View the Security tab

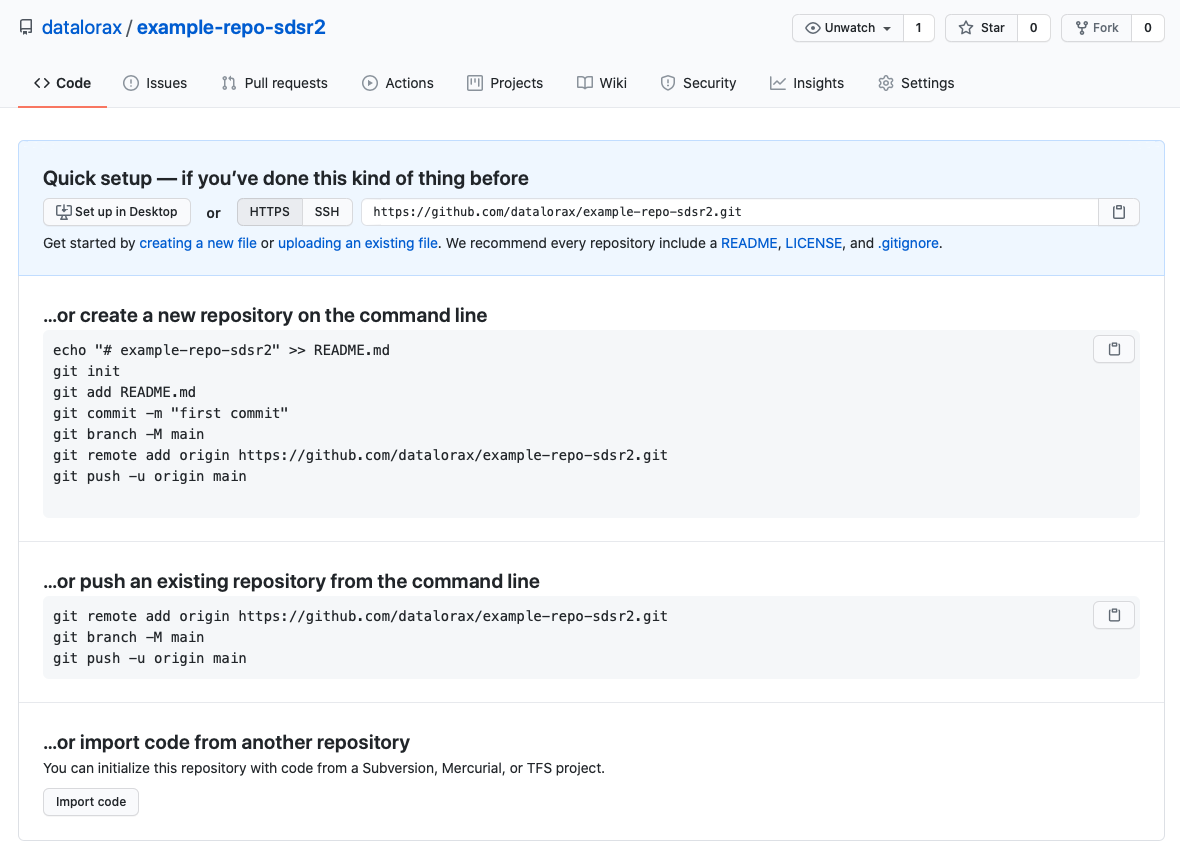pos(698,83)
